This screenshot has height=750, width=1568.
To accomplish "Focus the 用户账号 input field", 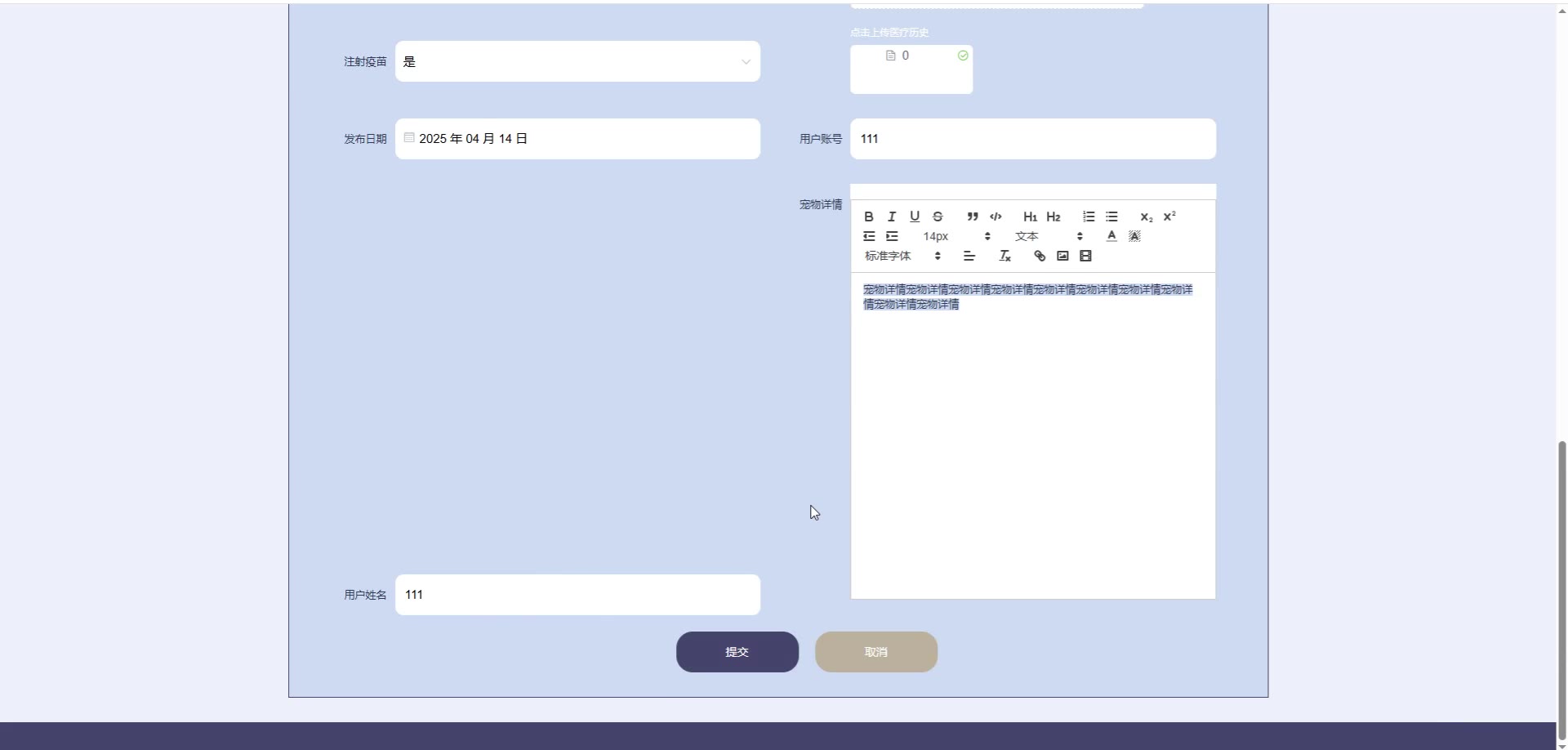I will (x=1033, y=139).
